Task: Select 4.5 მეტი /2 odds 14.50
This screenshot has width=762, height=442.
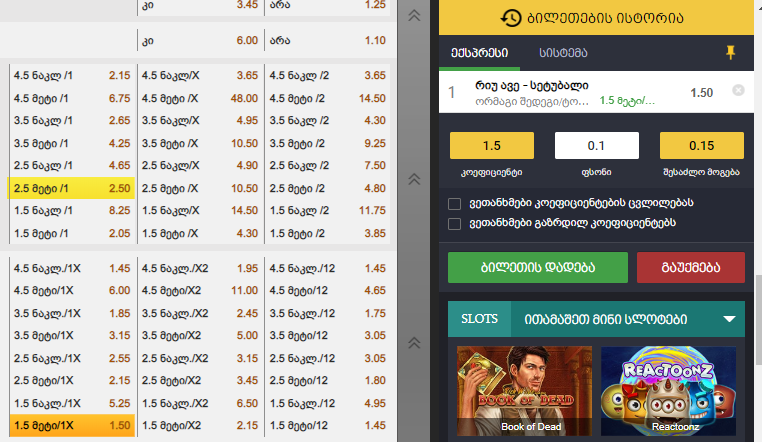Action: [328, 99]
